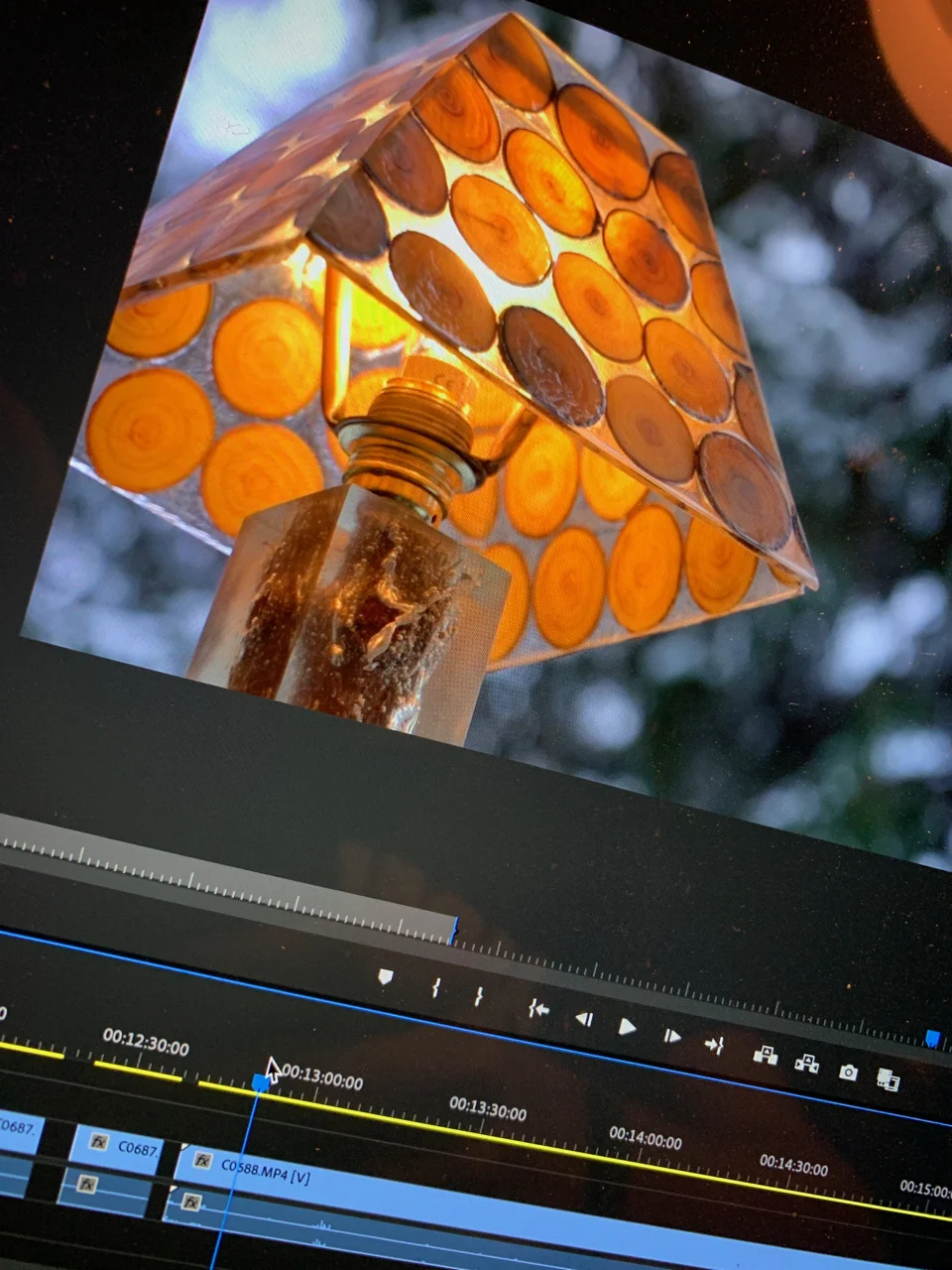
Task: Click the Add Marker button
Action: 386,977
